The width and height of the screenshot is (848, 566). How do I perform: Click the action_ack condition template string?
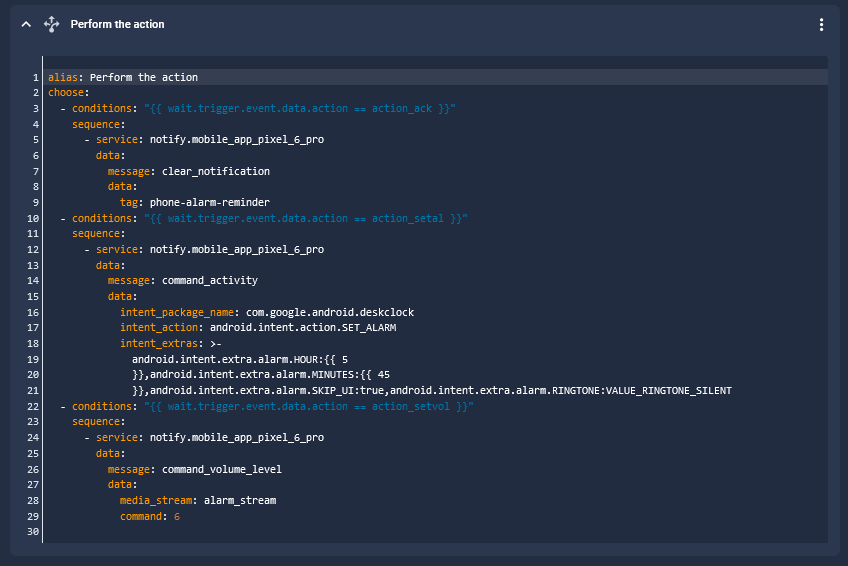point(300,108)
